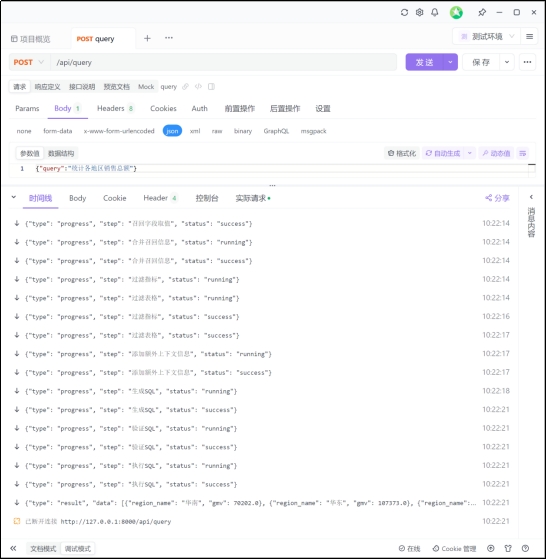Copy link icon next to query name
The height and width of the screenshot is (559, 547).
point(185,87)
